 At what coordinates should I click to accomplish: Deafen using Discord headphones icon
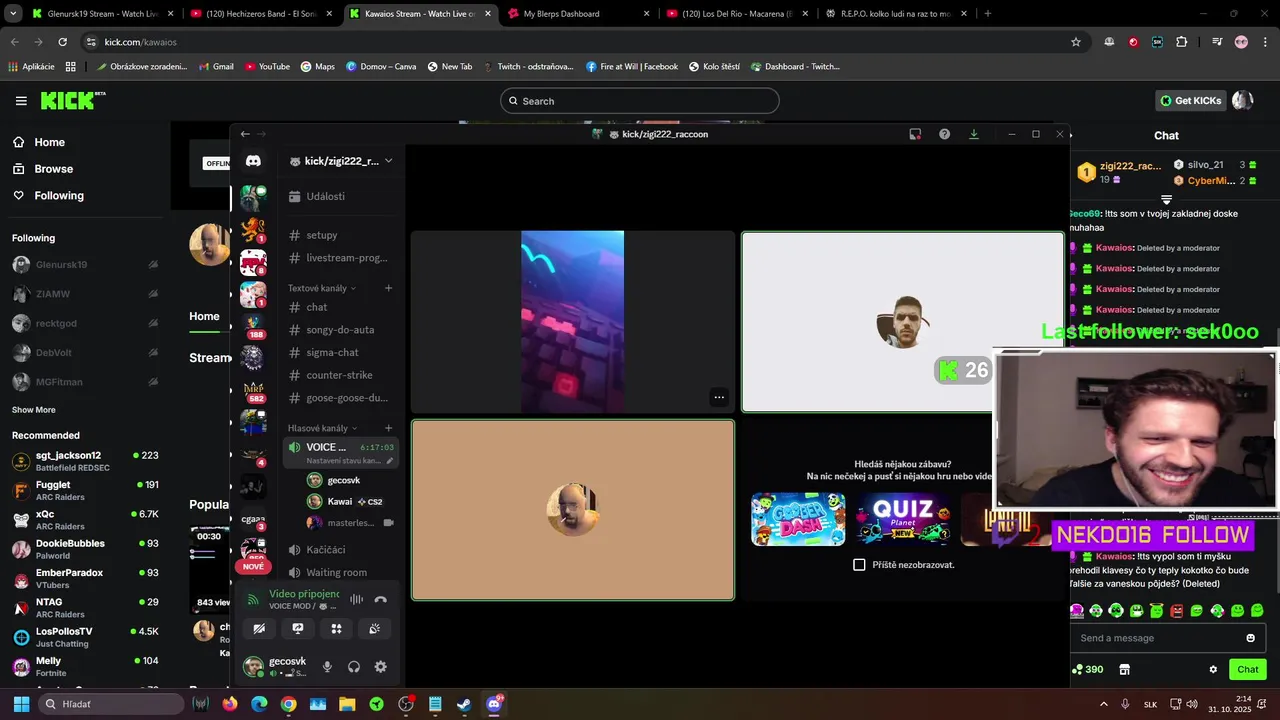coord(354,667)
